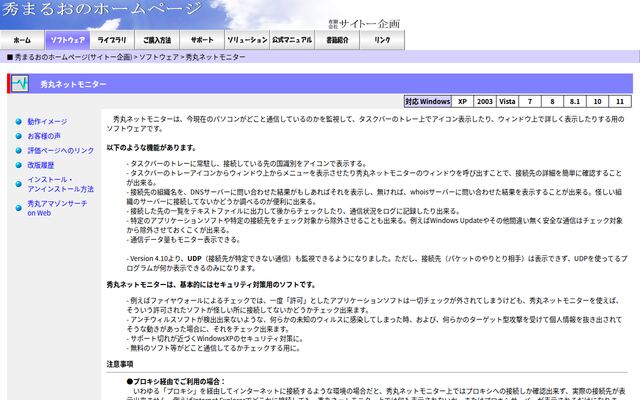Click heading 秀丸ネットモニターは、基本的にはセキュリティ対策用のソフトです。
The width and height of the screenshot is (640, 400).
point(211,285)
